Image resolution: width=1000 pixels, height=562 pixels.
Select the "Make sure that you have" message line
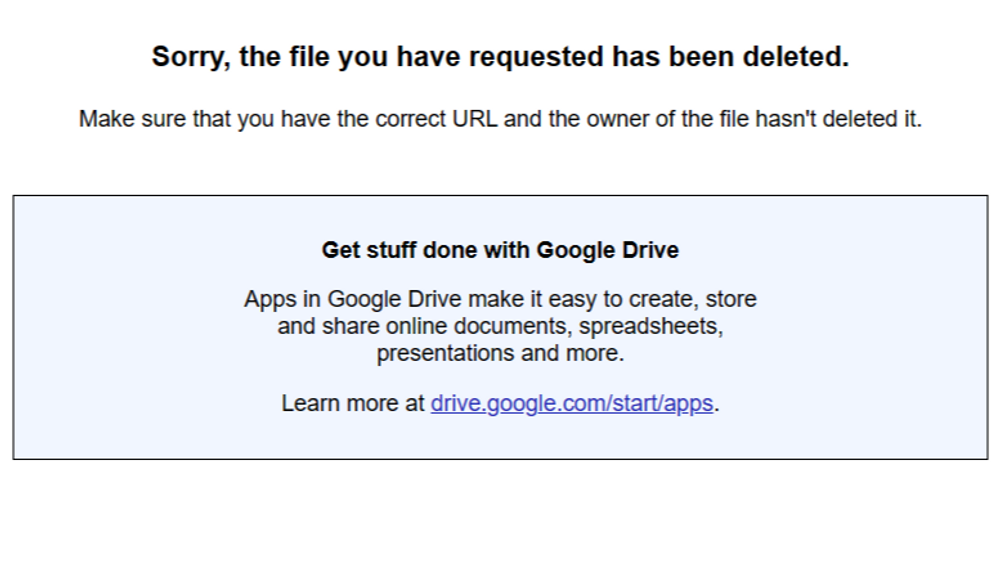tap(500, 119)
